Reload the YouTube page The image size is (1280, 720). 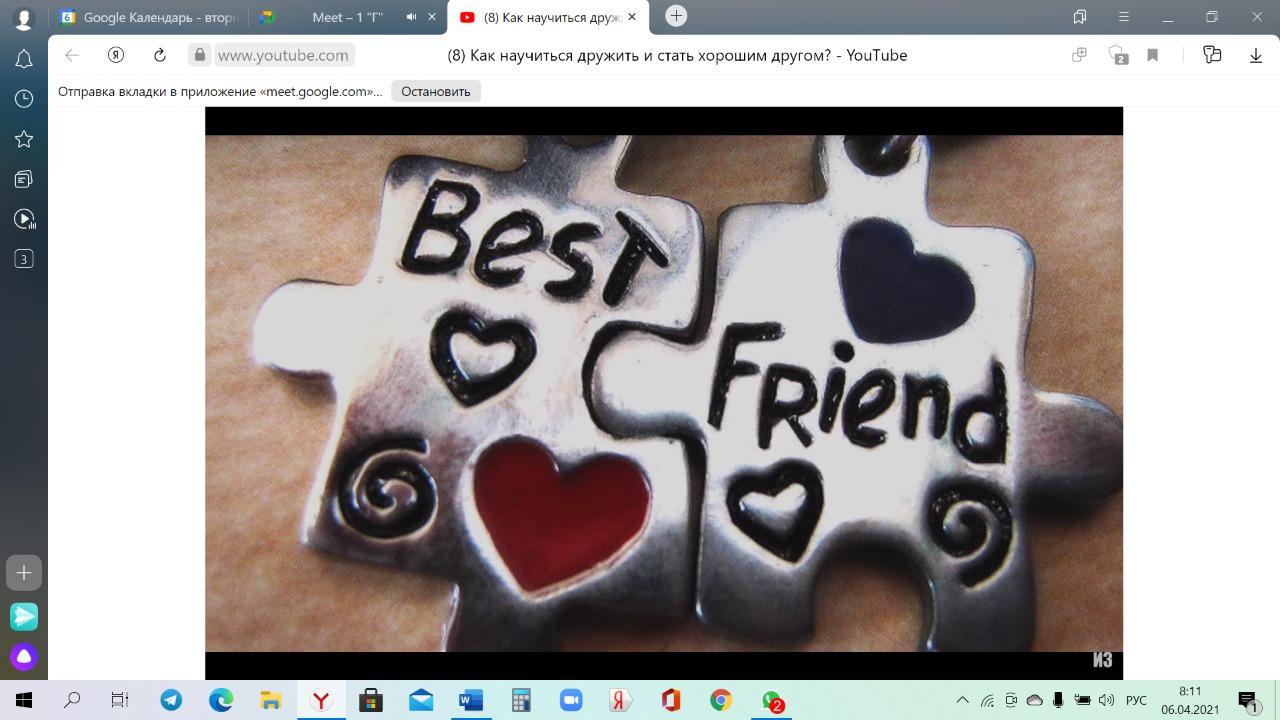159,56
